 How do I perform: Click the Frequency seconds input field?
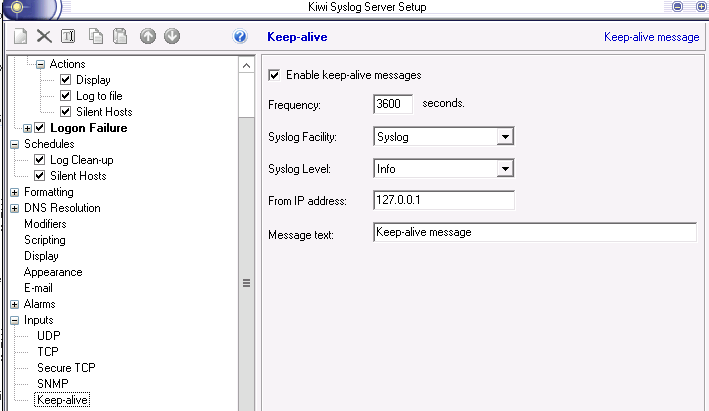coord(393,104)
